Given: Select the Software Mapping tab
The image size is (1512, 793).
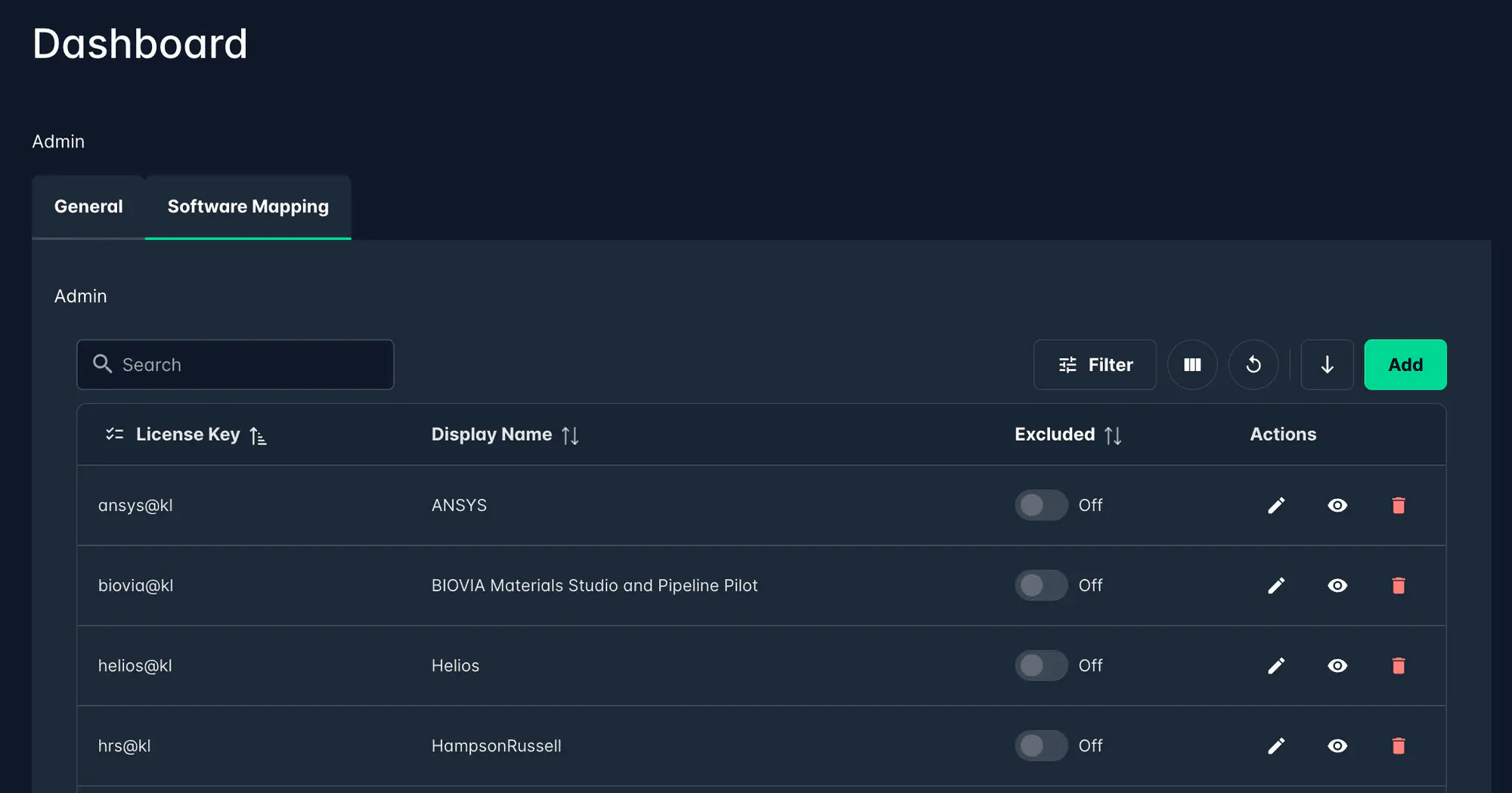Looking at the screenshot, I should click(x=248, y=206).
